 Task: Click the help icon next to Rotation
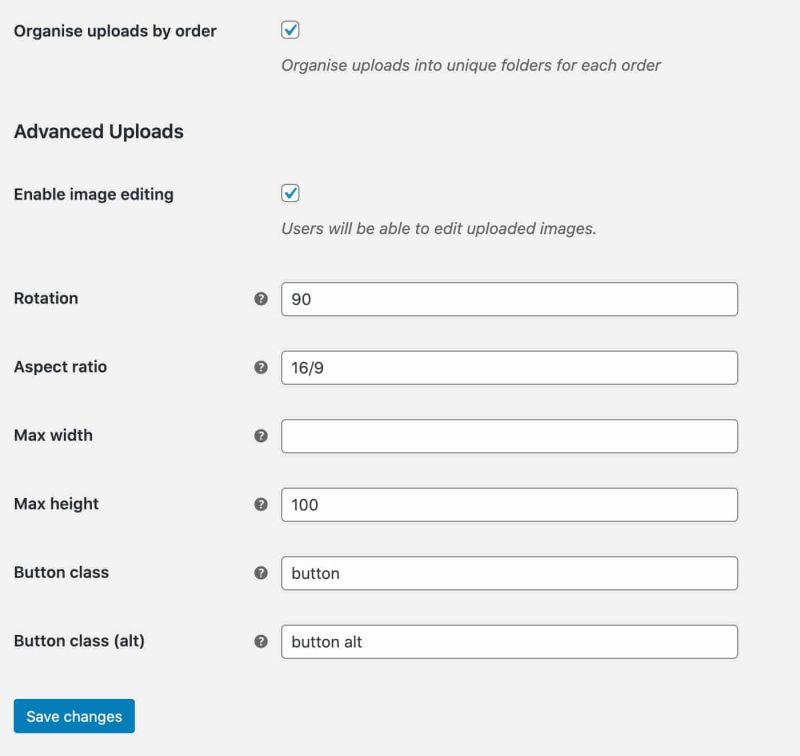click(261, 299)
